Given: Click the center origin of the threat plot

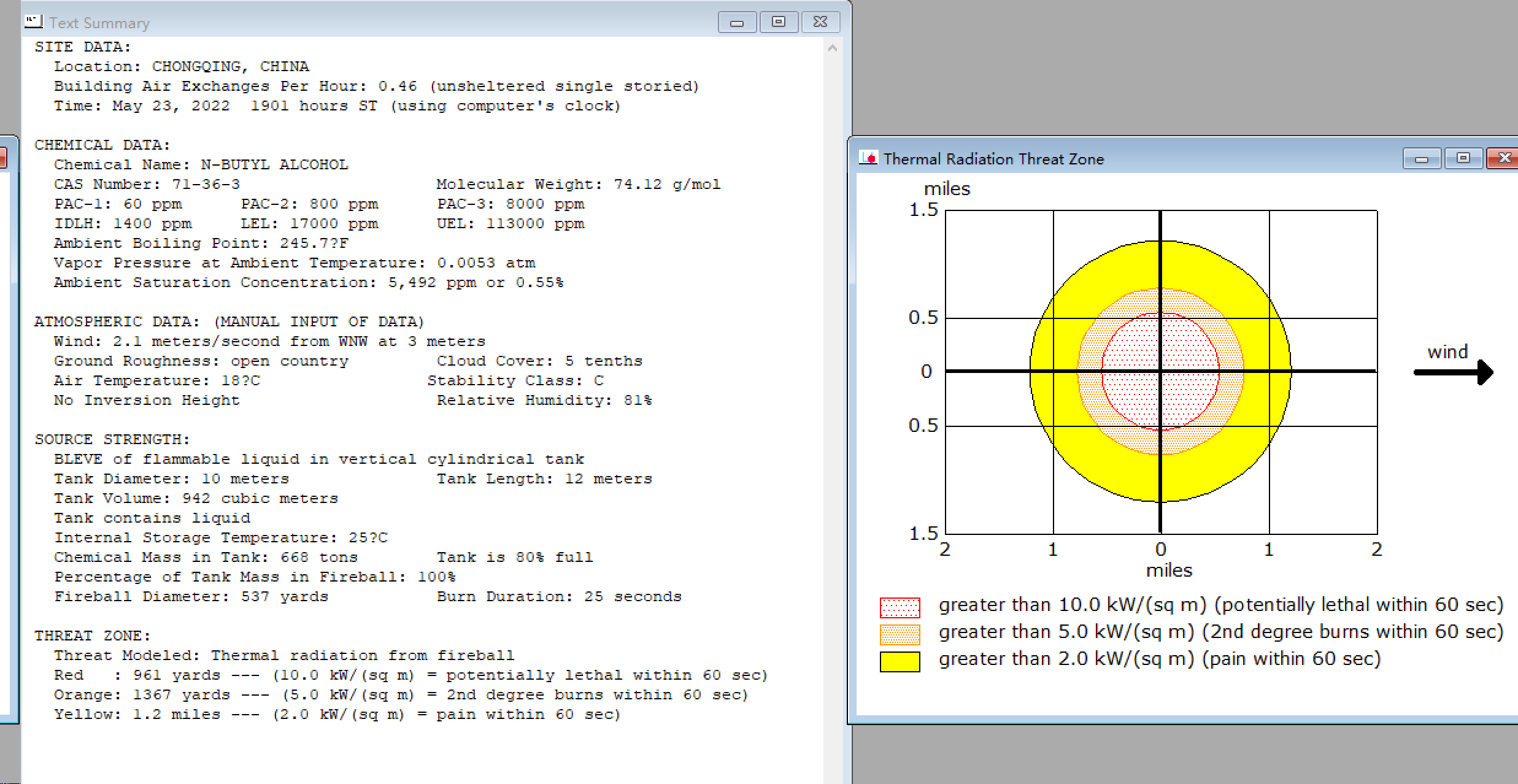Looking at the screenshot, I should pyautogui.click(x=1160, y=371).
